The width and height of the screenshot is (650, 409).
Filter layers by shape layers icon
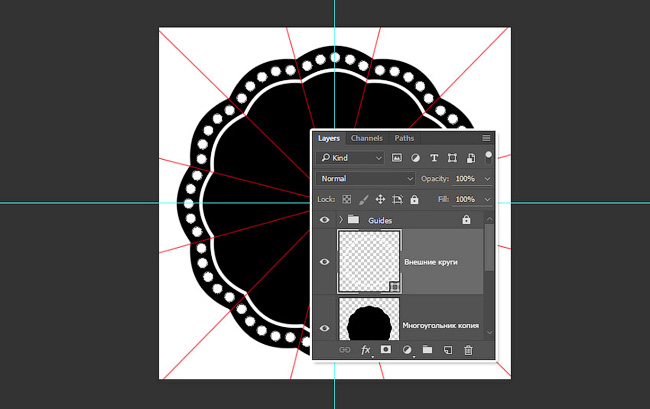pos(452,158)
